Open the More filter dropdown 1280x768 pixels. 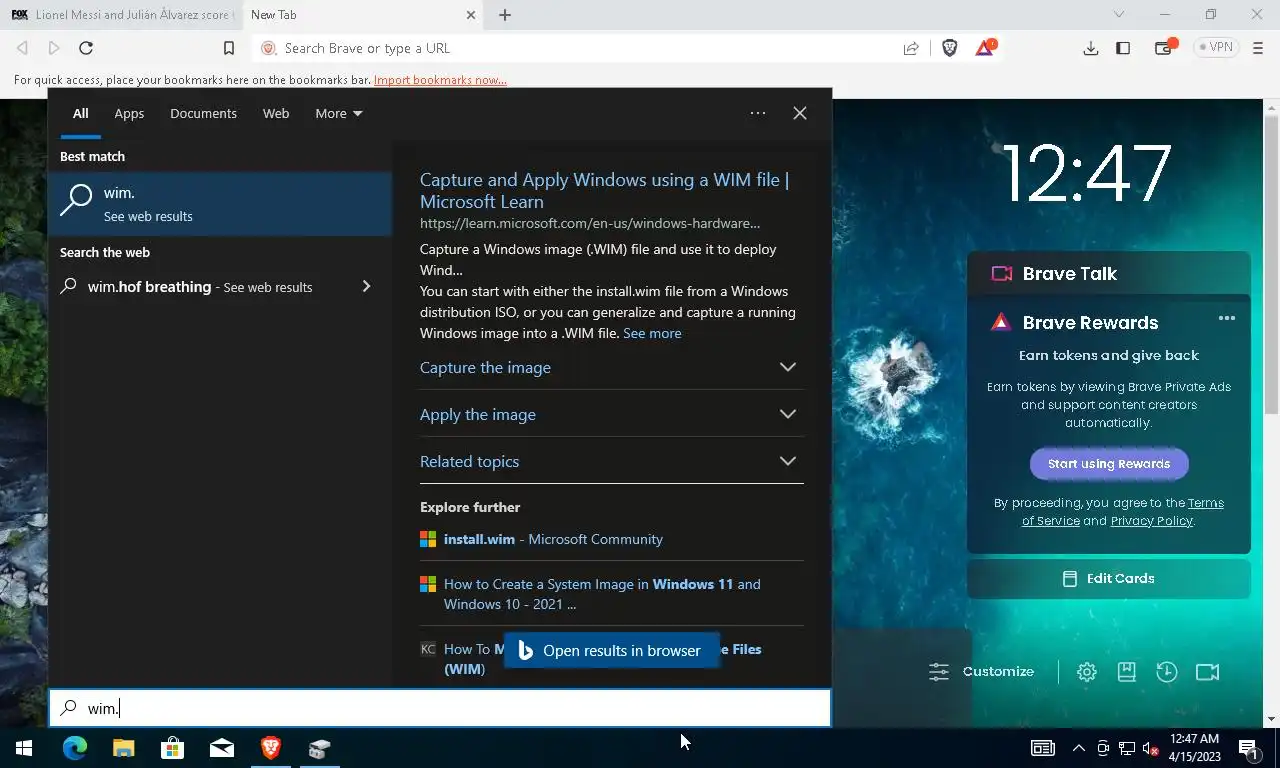[338, 113]
